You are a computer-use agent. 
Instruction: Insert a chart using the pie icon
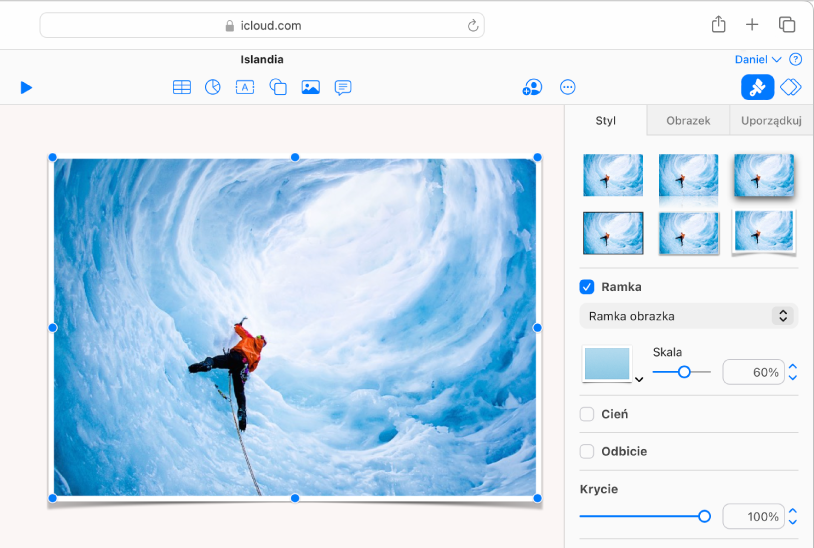213,88
